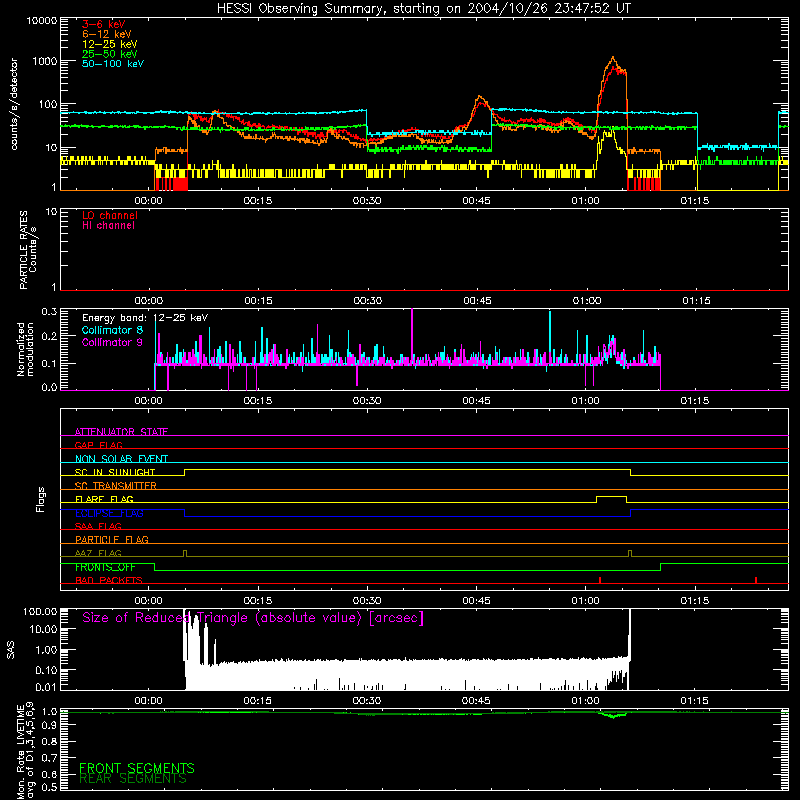Click the ATTENUATOR_STATE flag label
The width and height of the screenshot is (800, 800).
[x=121, y=432]
